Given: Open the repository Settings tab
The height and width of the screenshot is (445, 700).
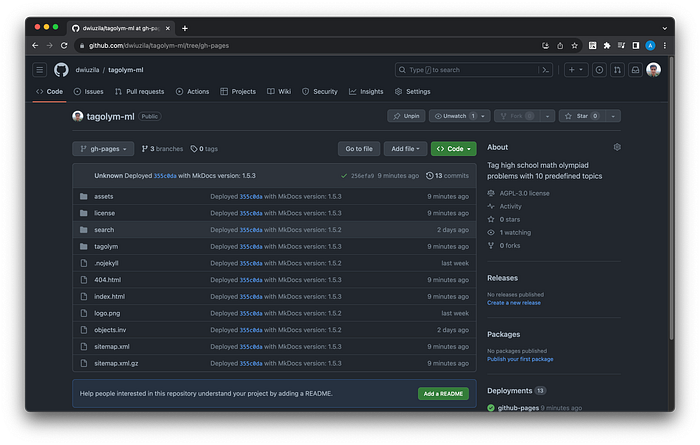Looking at the screenshot, I should point(412,91).
